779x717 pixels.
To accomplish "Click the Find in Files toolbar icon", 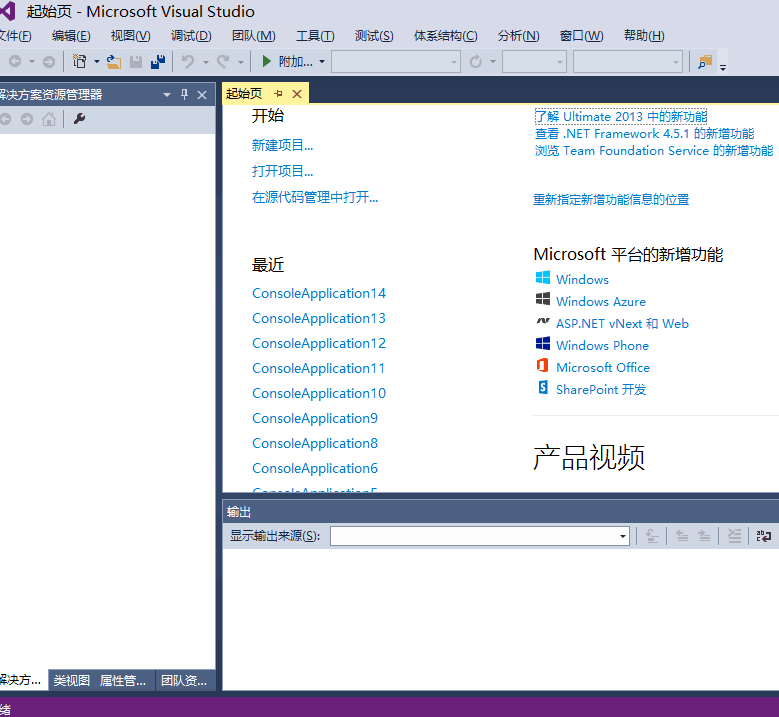I will point(705,62).
